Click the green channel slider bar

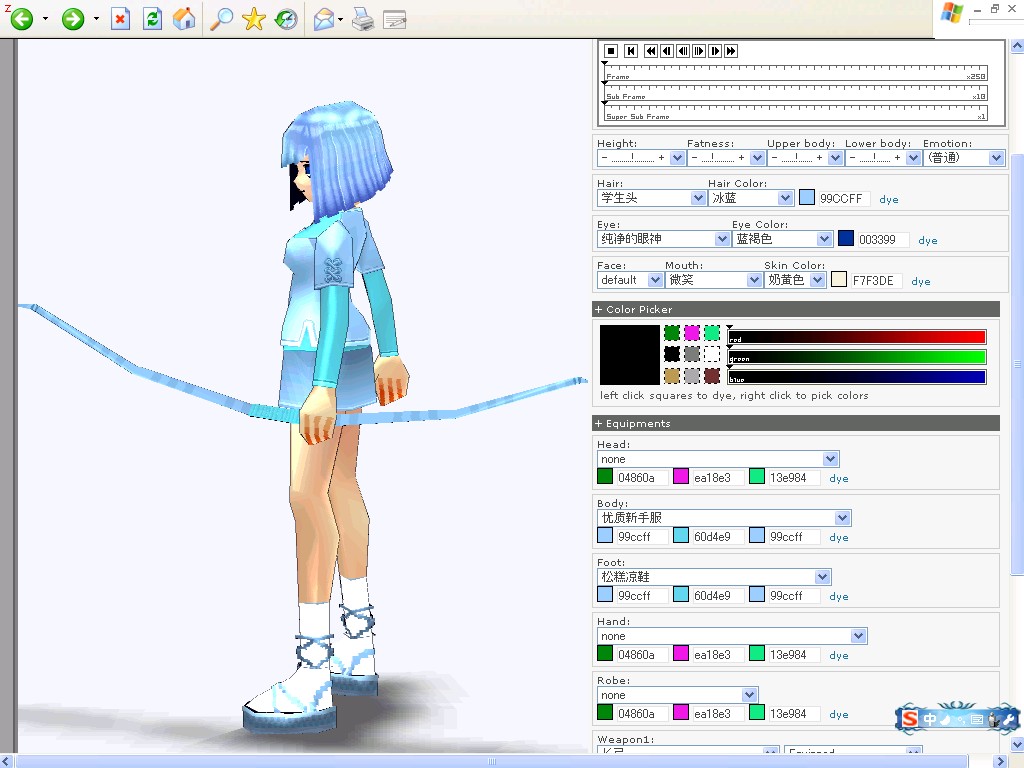coord(857,357)
